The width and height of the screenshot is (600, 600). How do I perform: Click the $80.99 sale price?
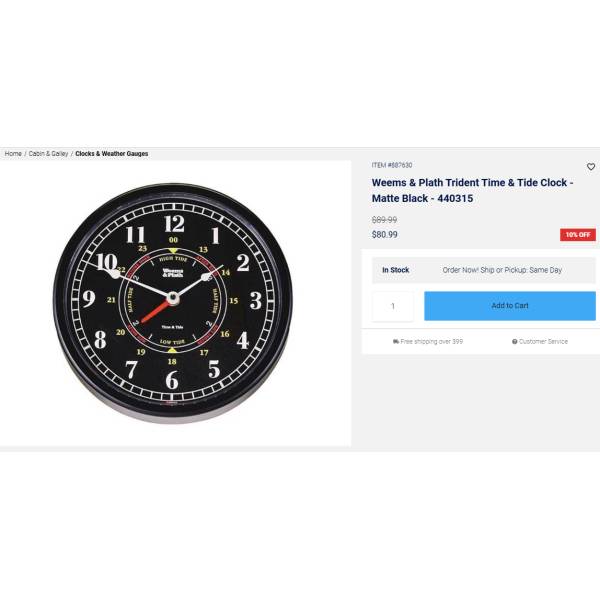click(385, 235)
